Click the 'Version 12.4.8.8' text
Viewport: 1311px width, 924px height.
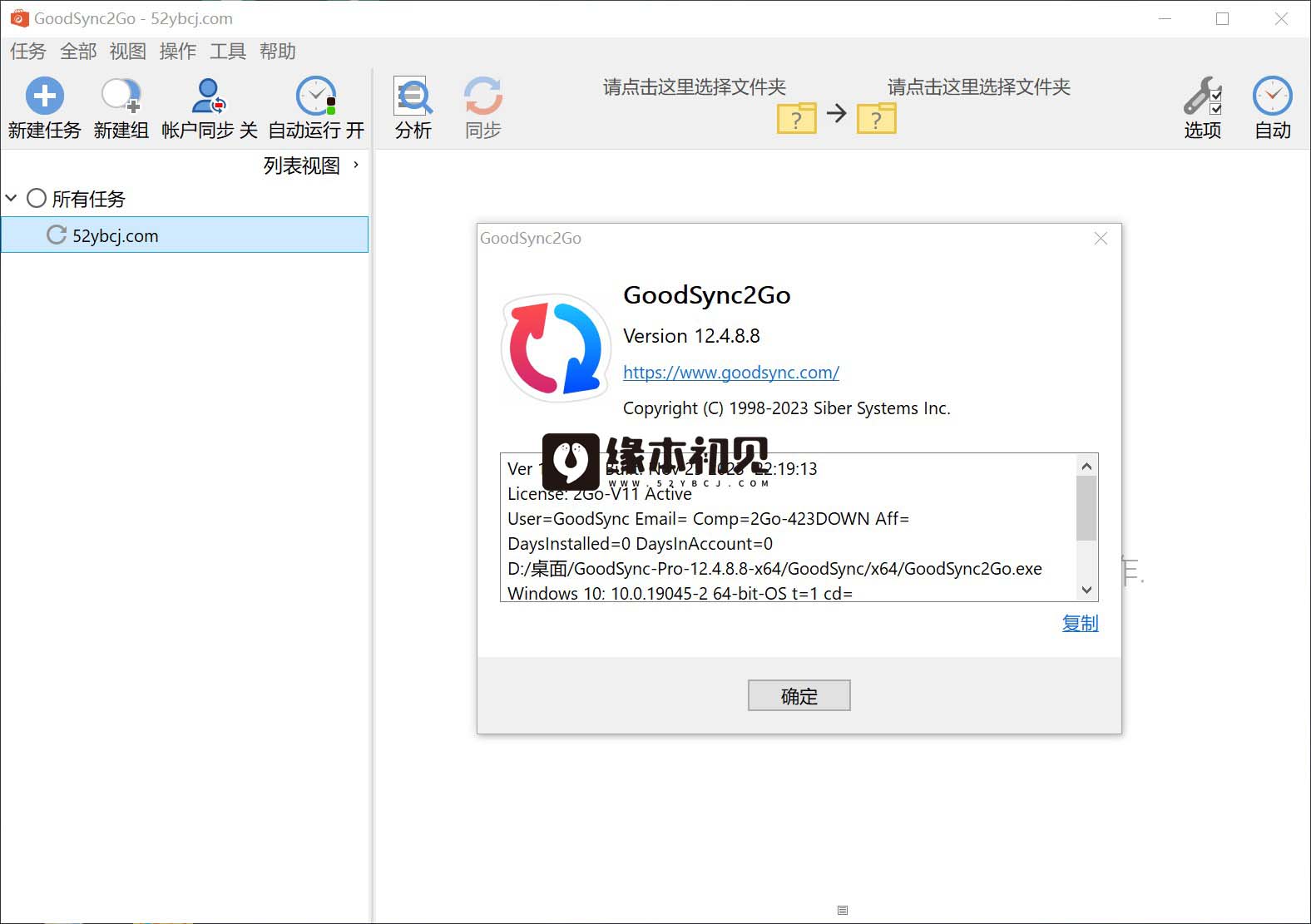691,336
